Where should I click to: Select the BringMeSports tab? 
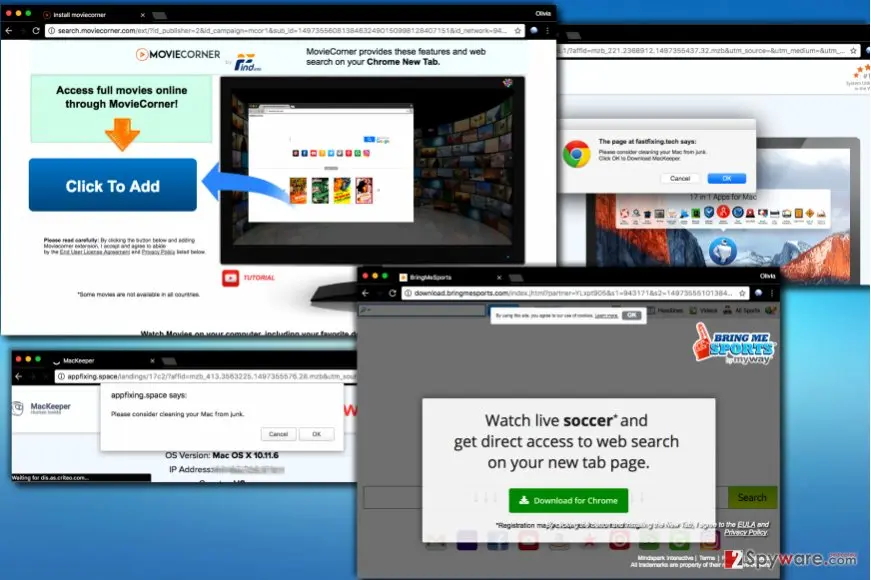pos(450,277)
